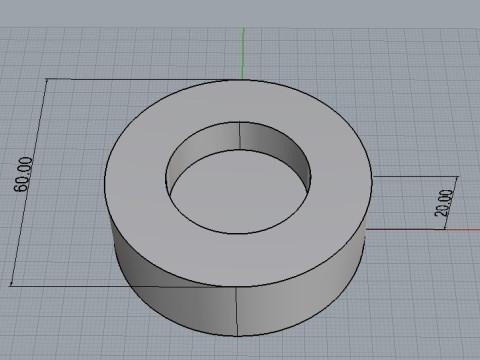Click the green Y axis line

click(x=243, y=53)
